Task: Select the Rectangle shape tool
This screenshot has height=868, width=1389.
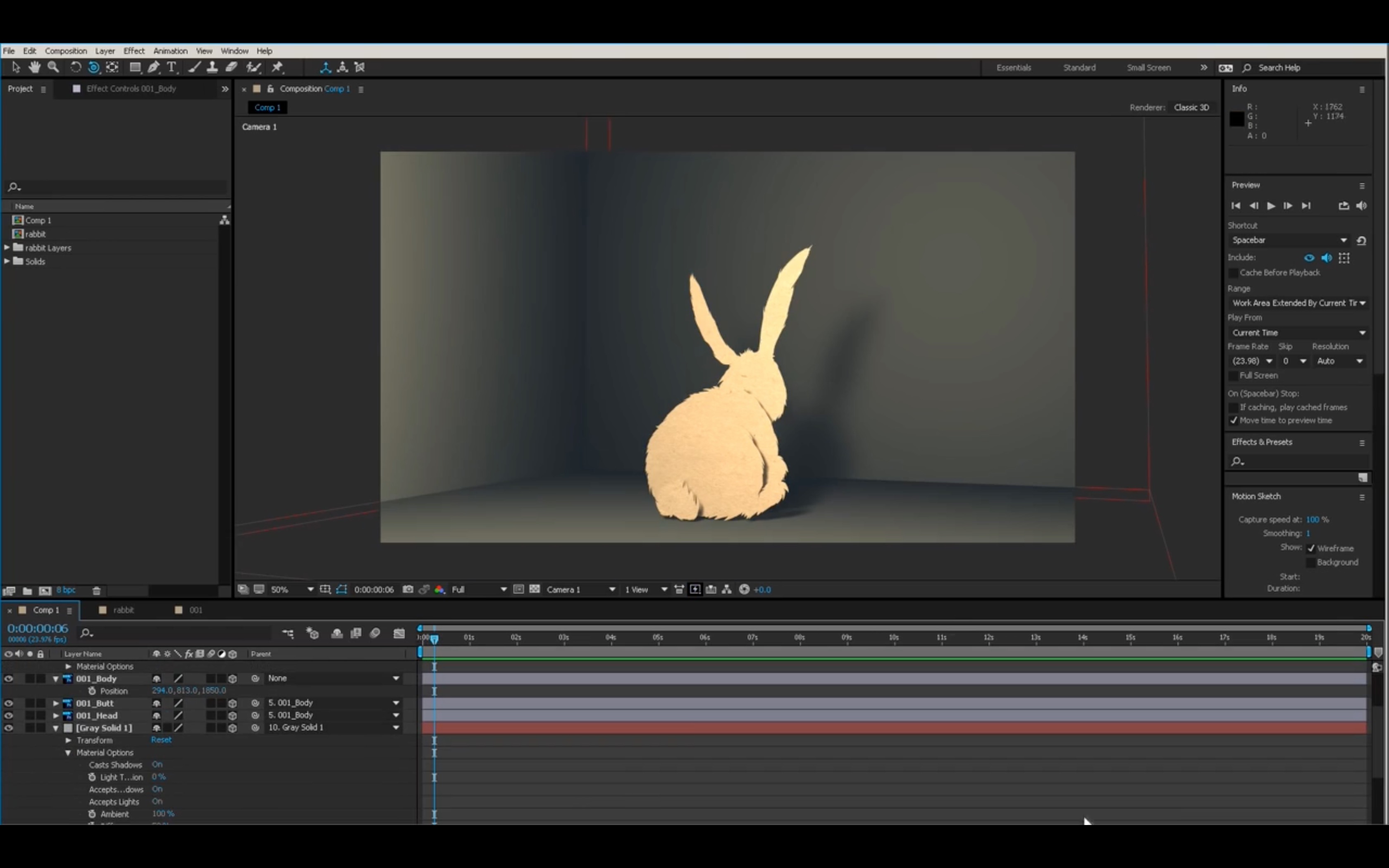Action: 136,67
